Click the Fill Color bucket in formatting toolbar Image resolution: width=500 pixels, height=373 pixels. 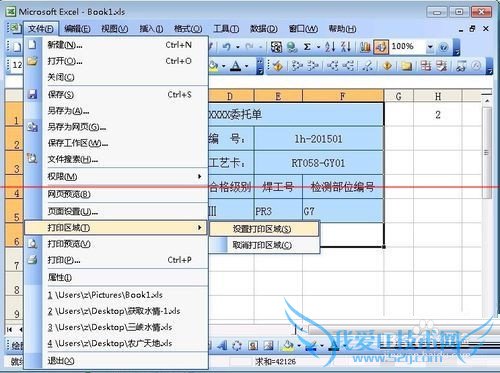(x=214, y=66)
